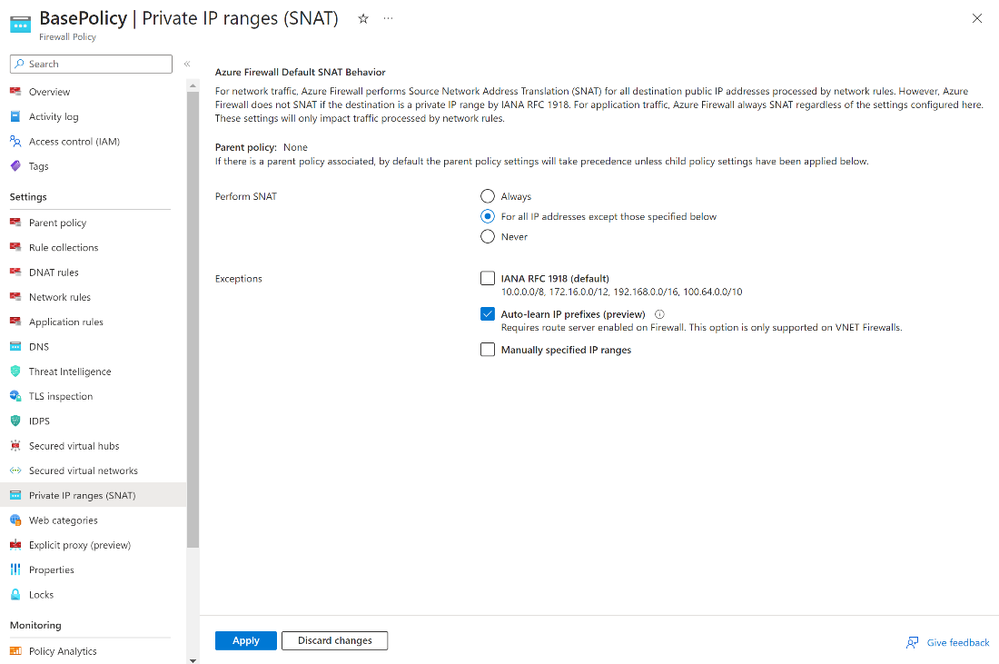Select Private IP ranges (SNAT) menu item
999x664 pixels.
(x=93, y=496)
